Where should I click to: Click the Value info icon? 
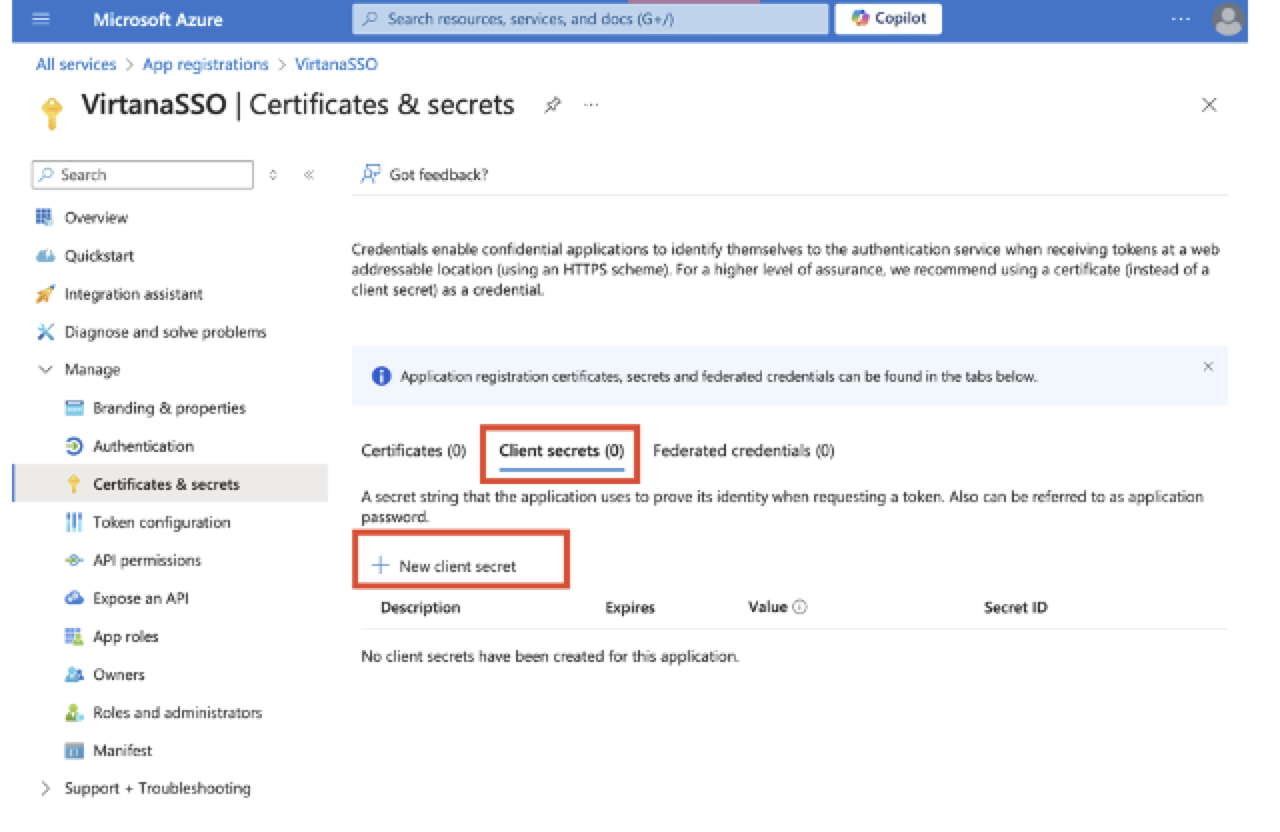[800, 607]
